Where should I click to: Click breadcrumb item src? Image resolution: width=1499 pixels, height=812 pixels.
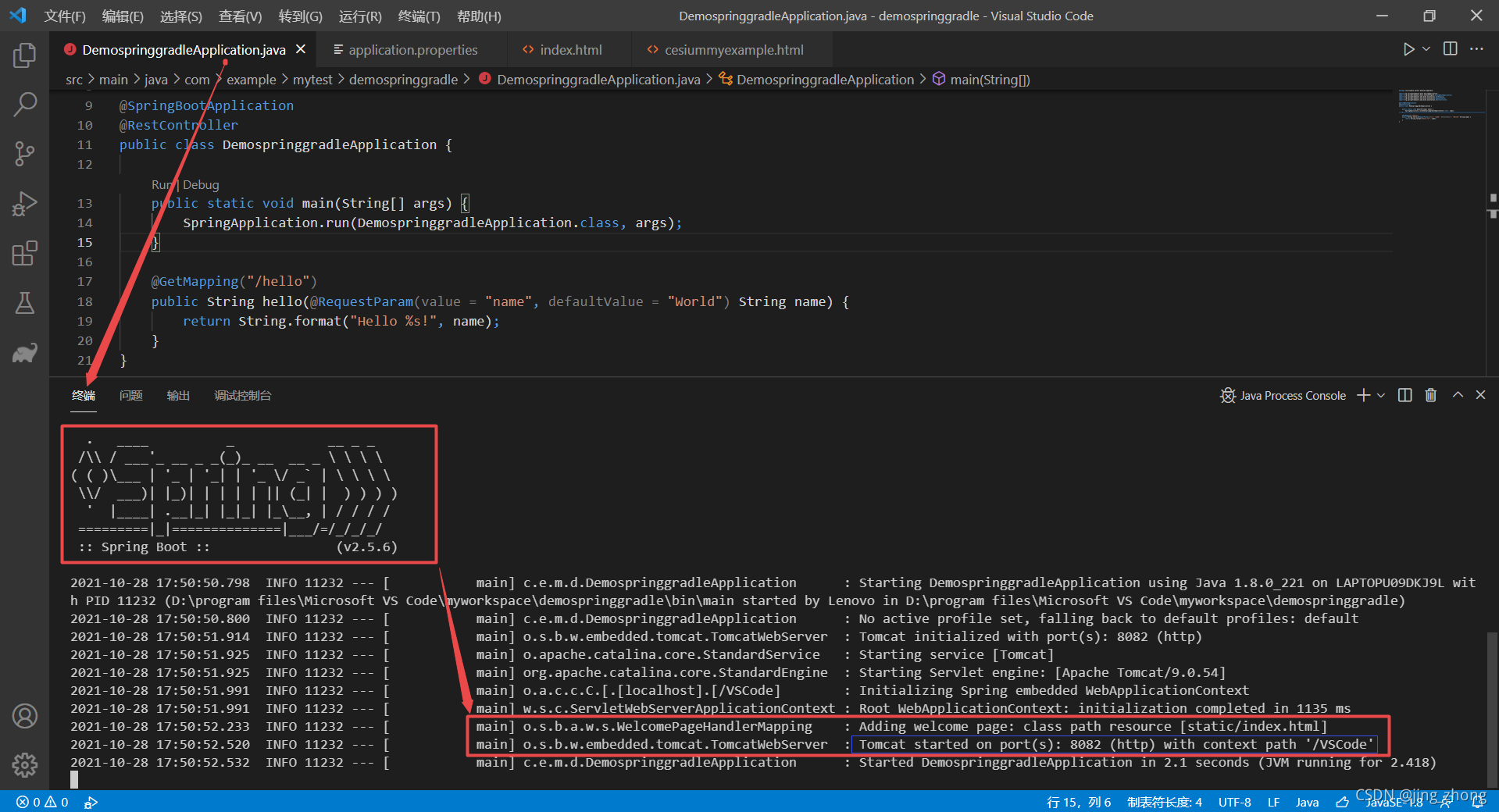click(x=74, y=80)
